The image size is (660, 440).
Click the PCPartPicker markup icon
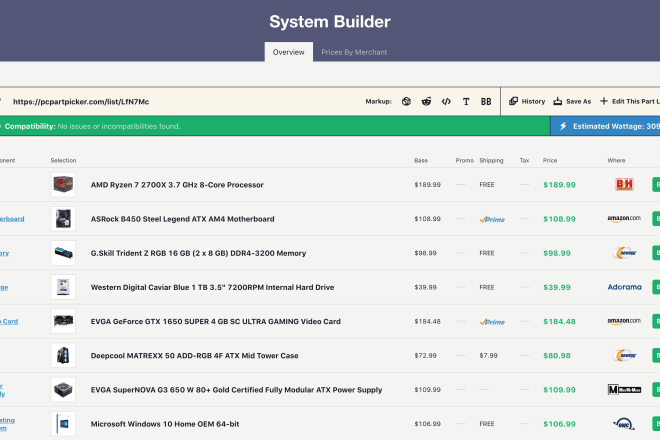coord(406,101)
